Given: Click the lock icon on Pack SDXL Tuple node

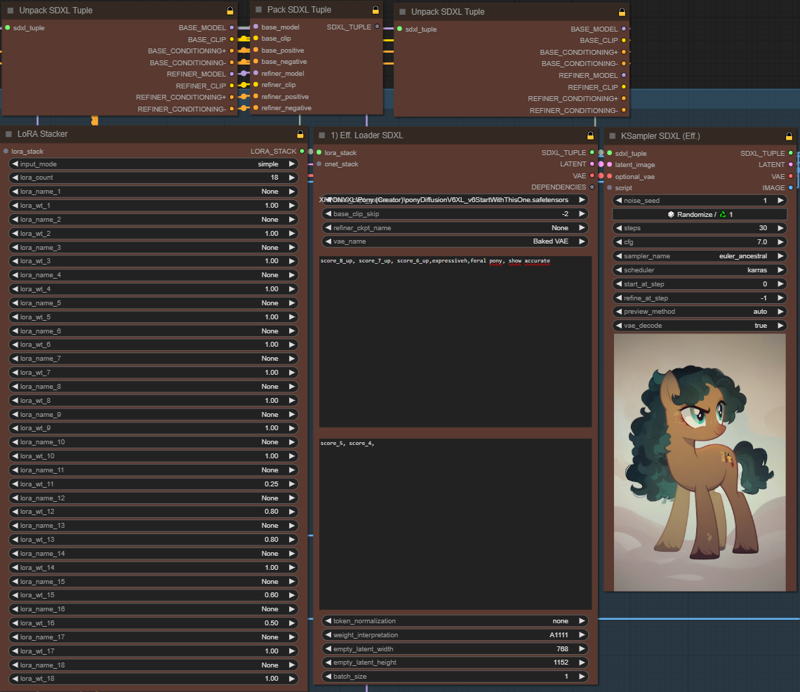Looking at the screenshot, I should click(376, 10).
